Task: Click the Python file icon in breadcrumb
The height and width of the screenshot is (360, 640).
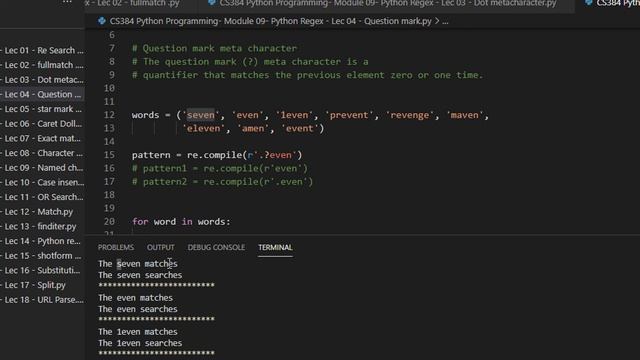Action: tap(102, 21)
